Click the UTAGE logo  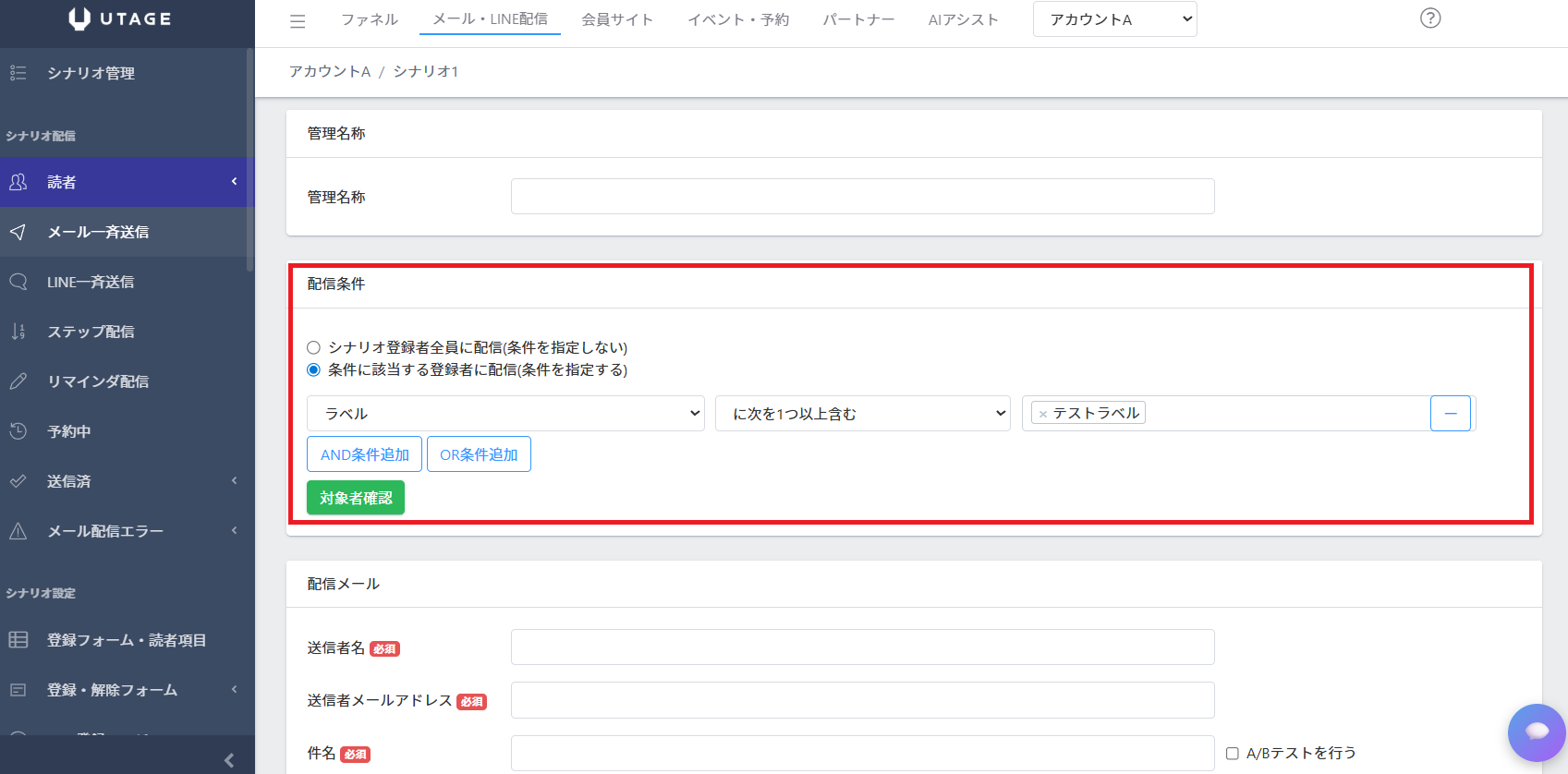(x=120, y=19)
